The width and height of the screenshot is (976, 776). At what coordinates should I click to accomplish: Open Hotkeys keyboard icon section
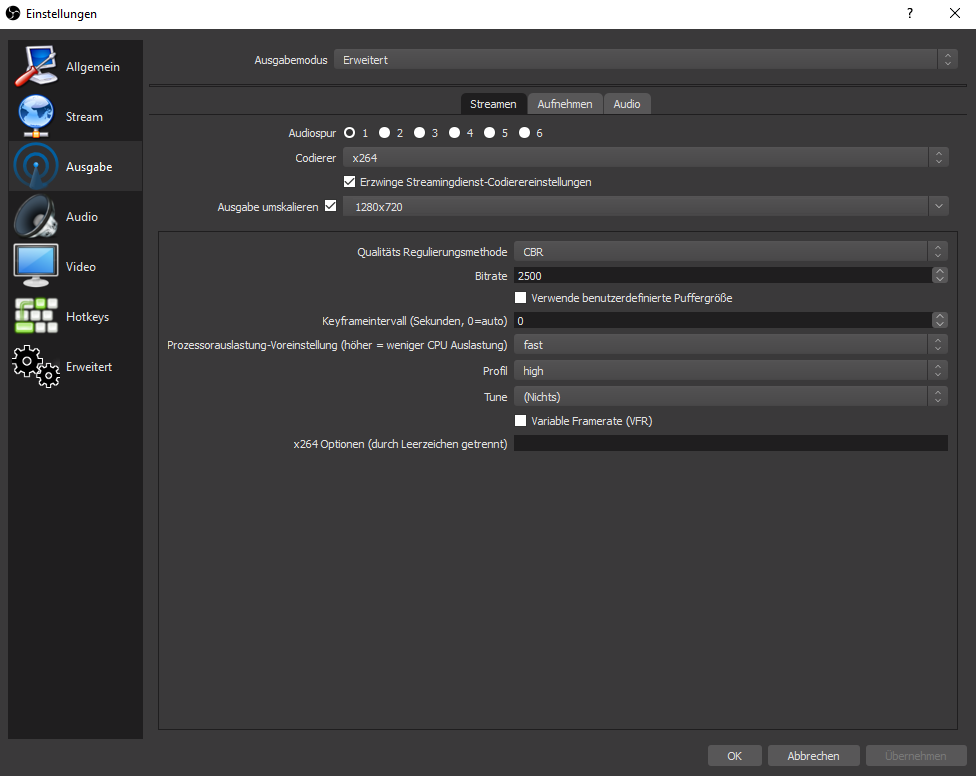36,316
